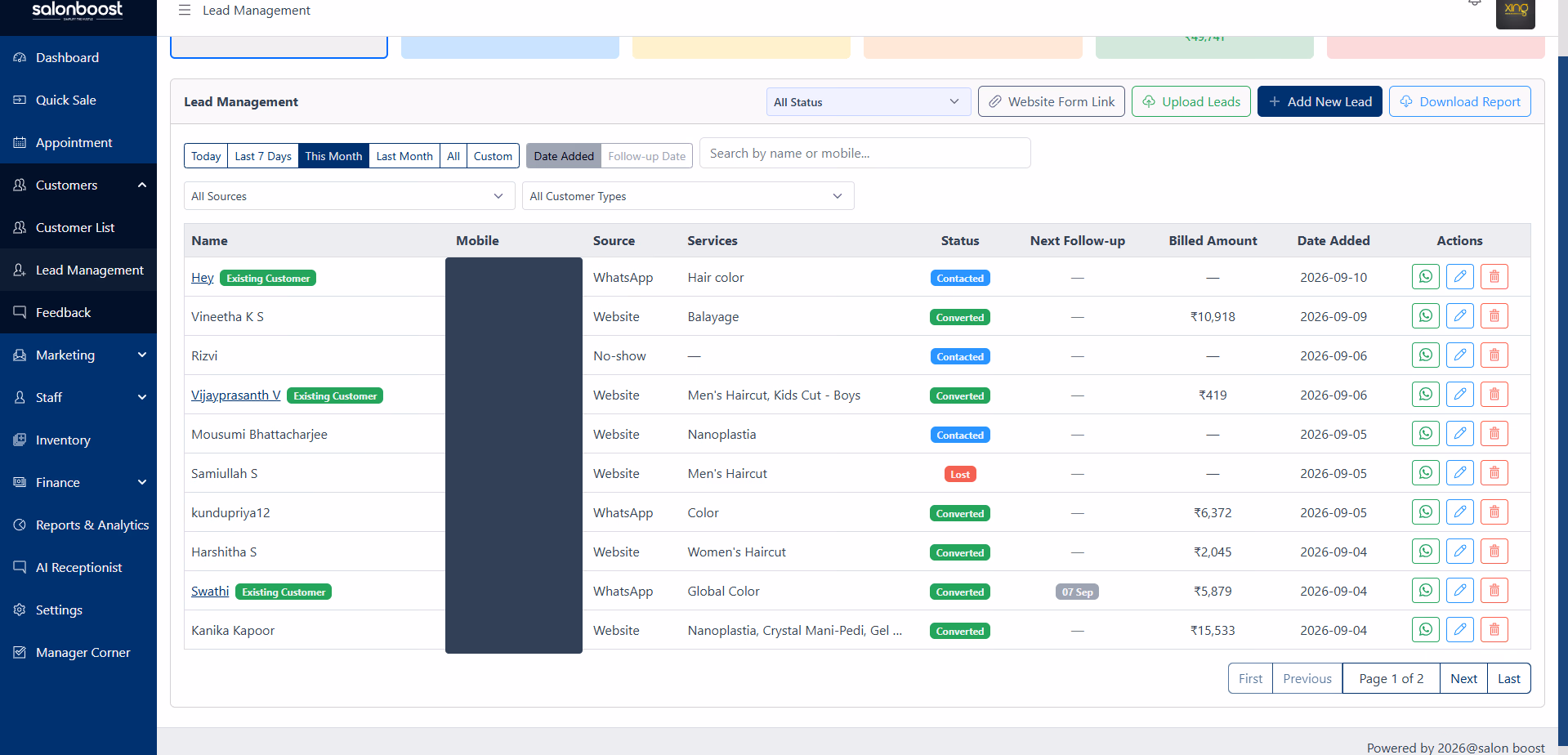Open the Vijayprasanth V customer link
1568x755 pixels.
point(236,395)
